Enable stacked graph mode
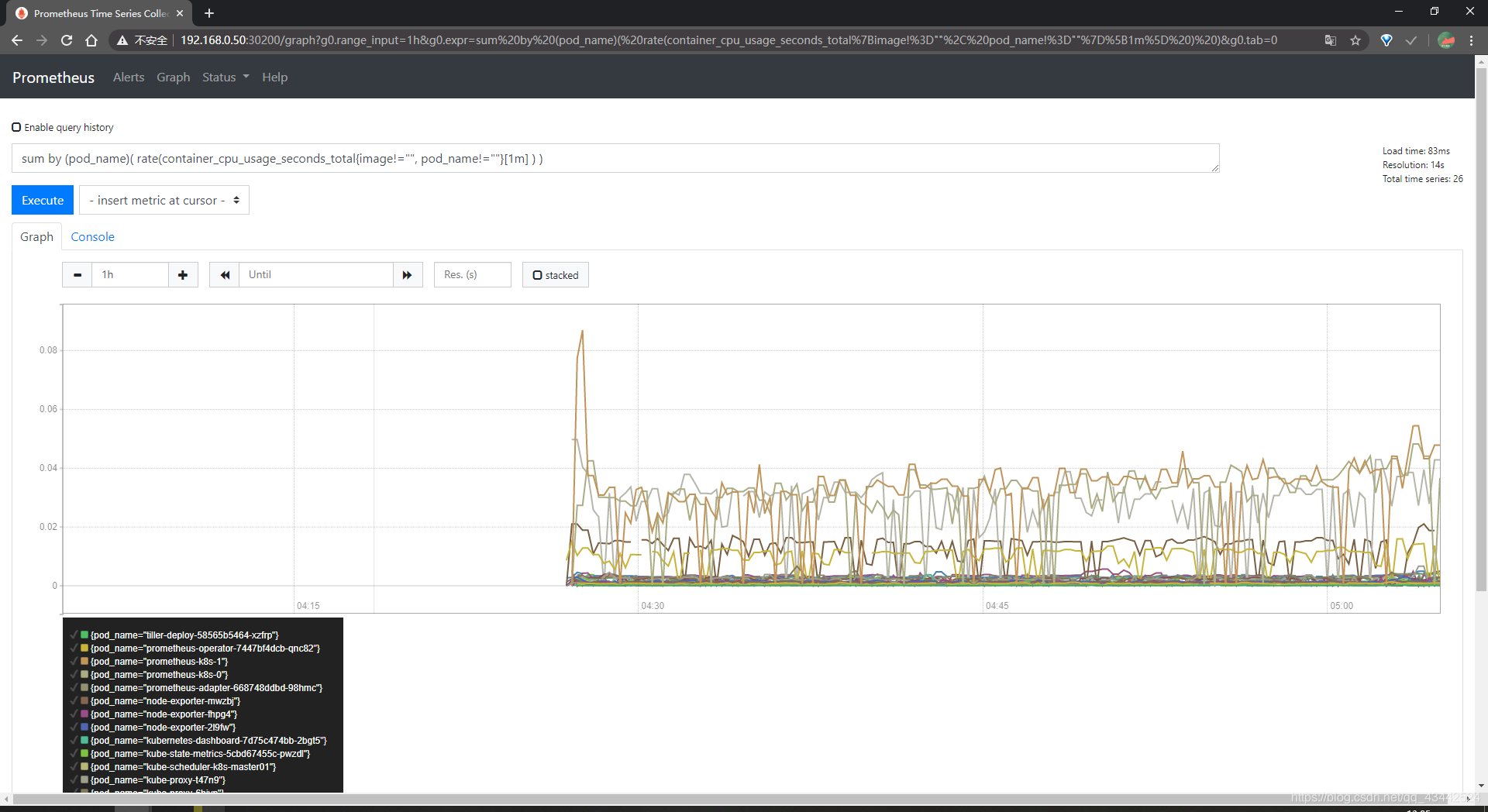The height and width of the screenshot is (812, 1488). [x=537, y=275]
